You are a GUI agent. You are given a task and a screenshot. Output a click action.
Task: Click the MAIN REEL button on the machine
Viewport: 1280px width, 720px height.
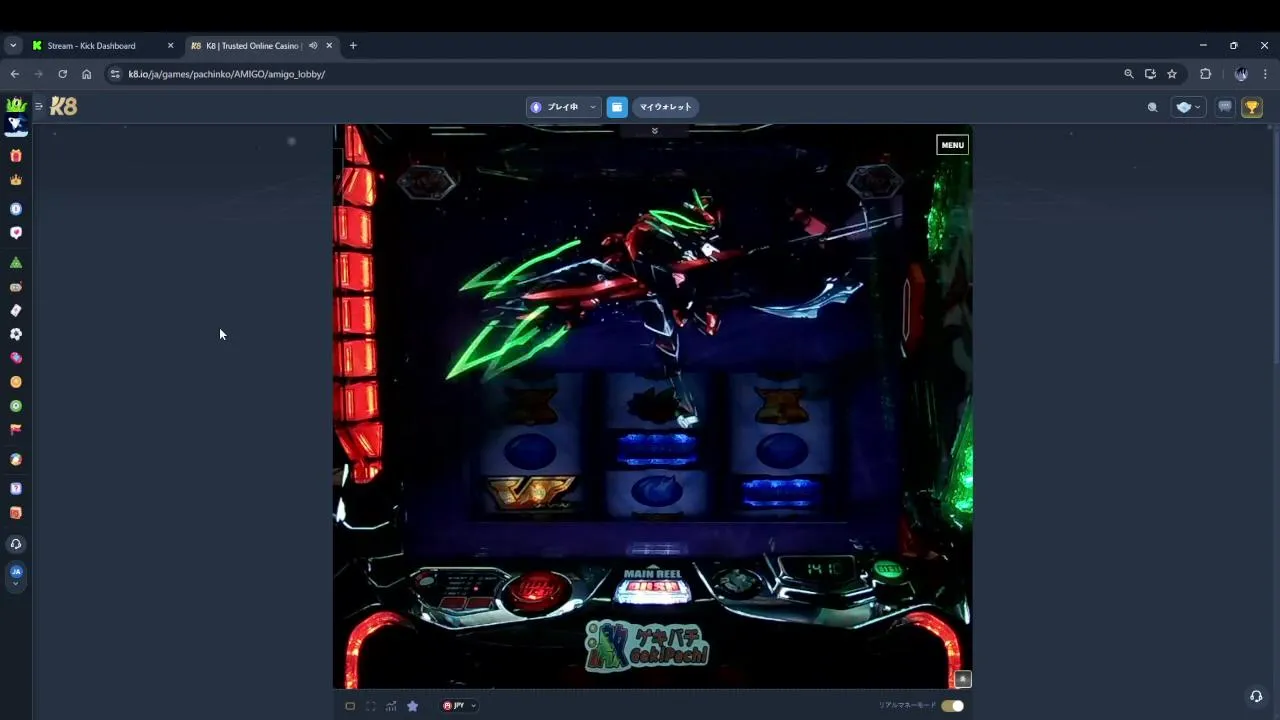tap(652, 586)
